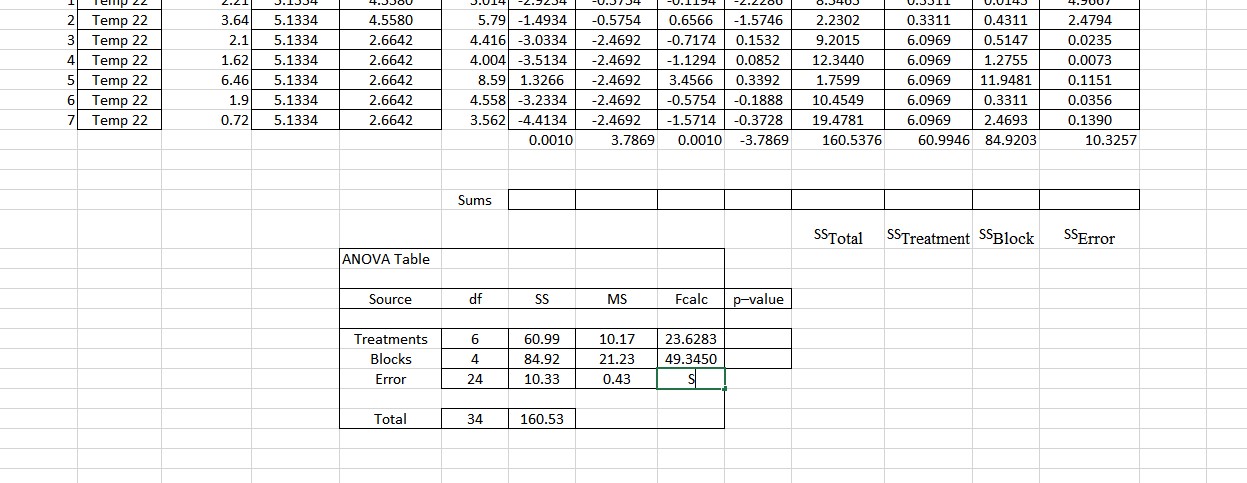This screenshot has height=483, width=1247.
Task: Select the df column header
Action: click(475, 299)
